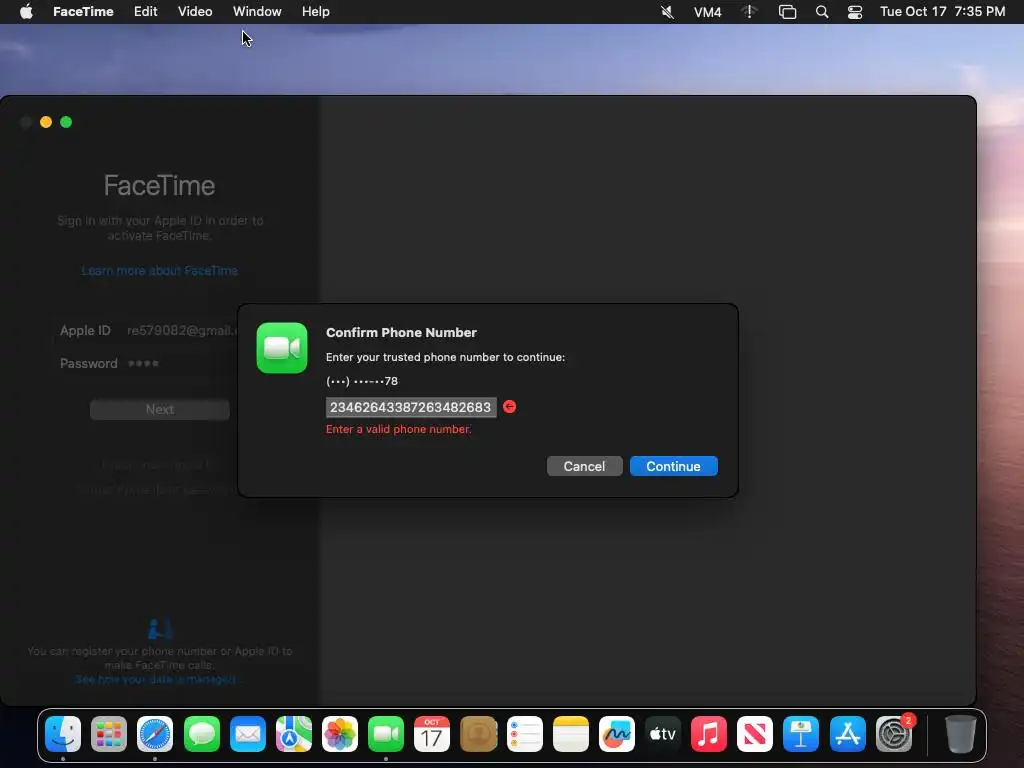
Task: Open Spotlight search in the menu bar
Action: (822, 12)
